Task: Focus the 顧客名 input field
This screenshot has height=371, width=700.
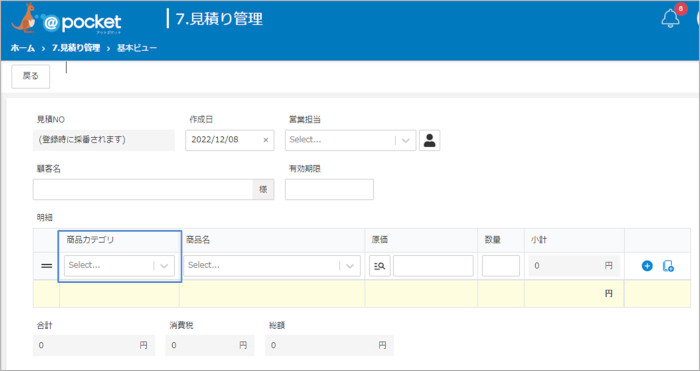Action: tap(143, 189)
